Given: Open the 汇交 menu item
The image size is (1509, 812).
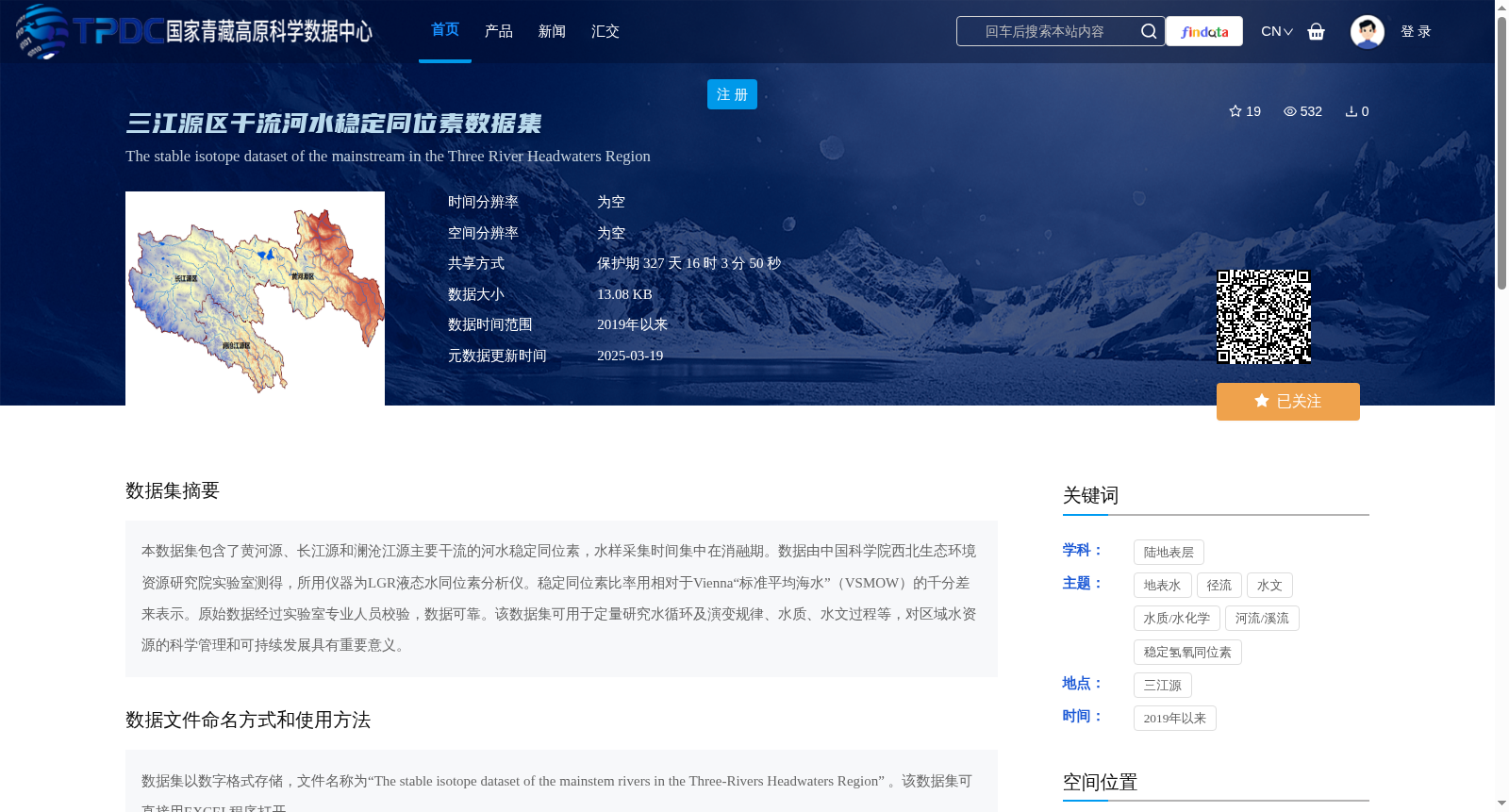Looking at the screenshot, I should coord(605,31).
